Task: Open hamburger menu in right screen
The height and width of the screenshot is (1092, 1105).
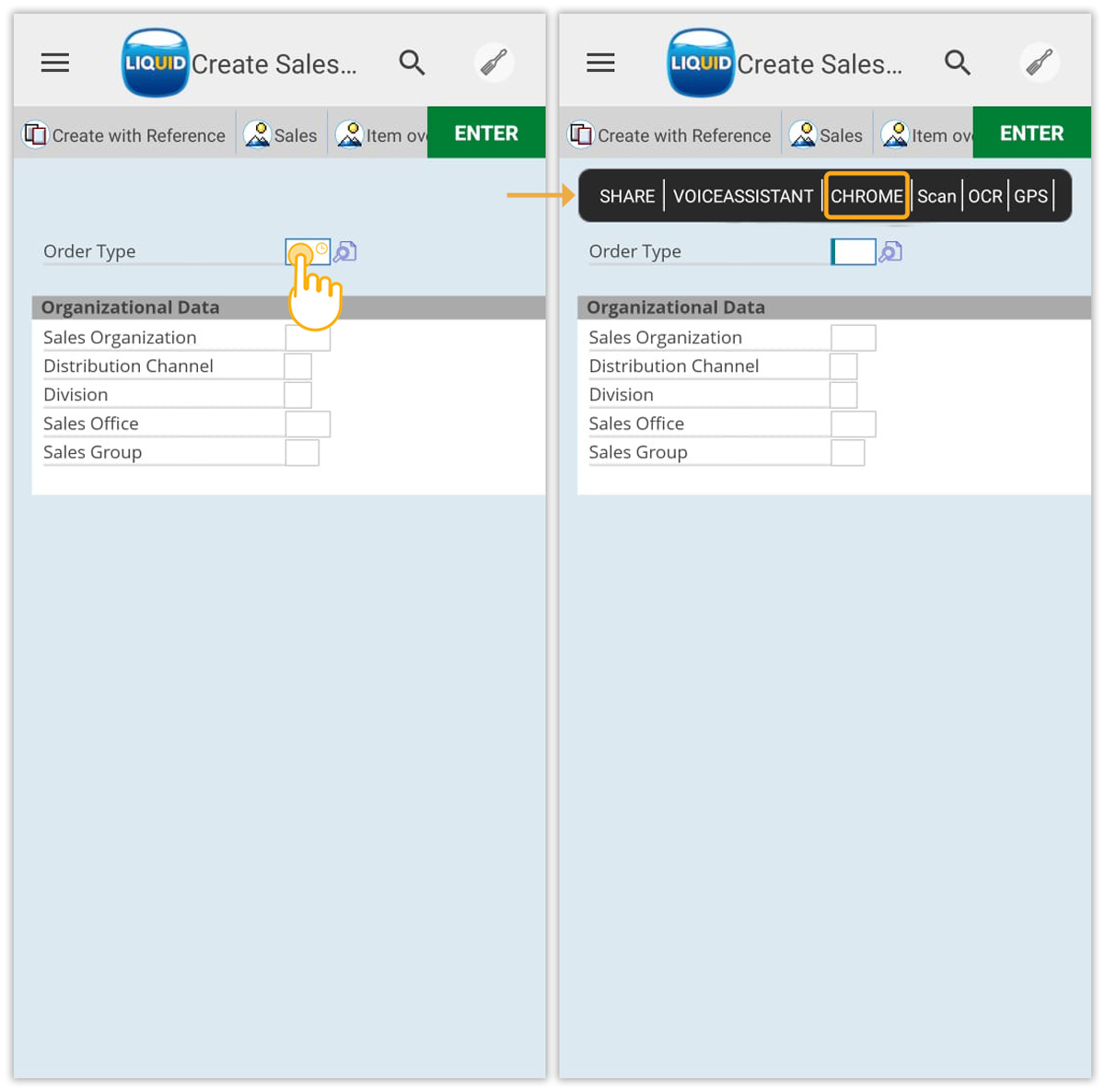Action: point(600,63)
